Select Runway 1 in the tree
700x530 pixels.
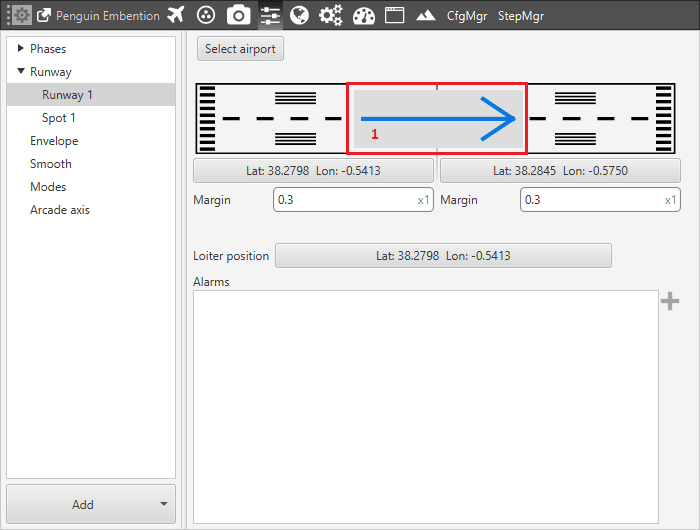91,95
